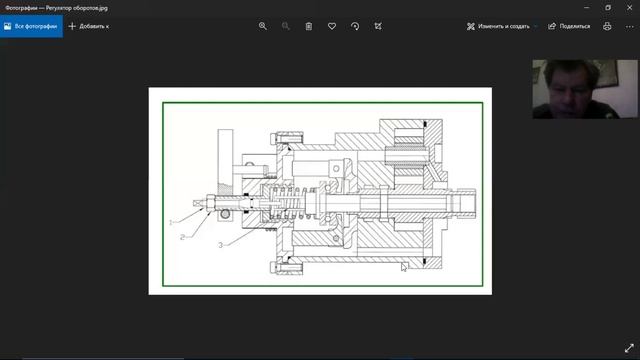
Task: Click Share (Поделиться) button
Action: 569,26
